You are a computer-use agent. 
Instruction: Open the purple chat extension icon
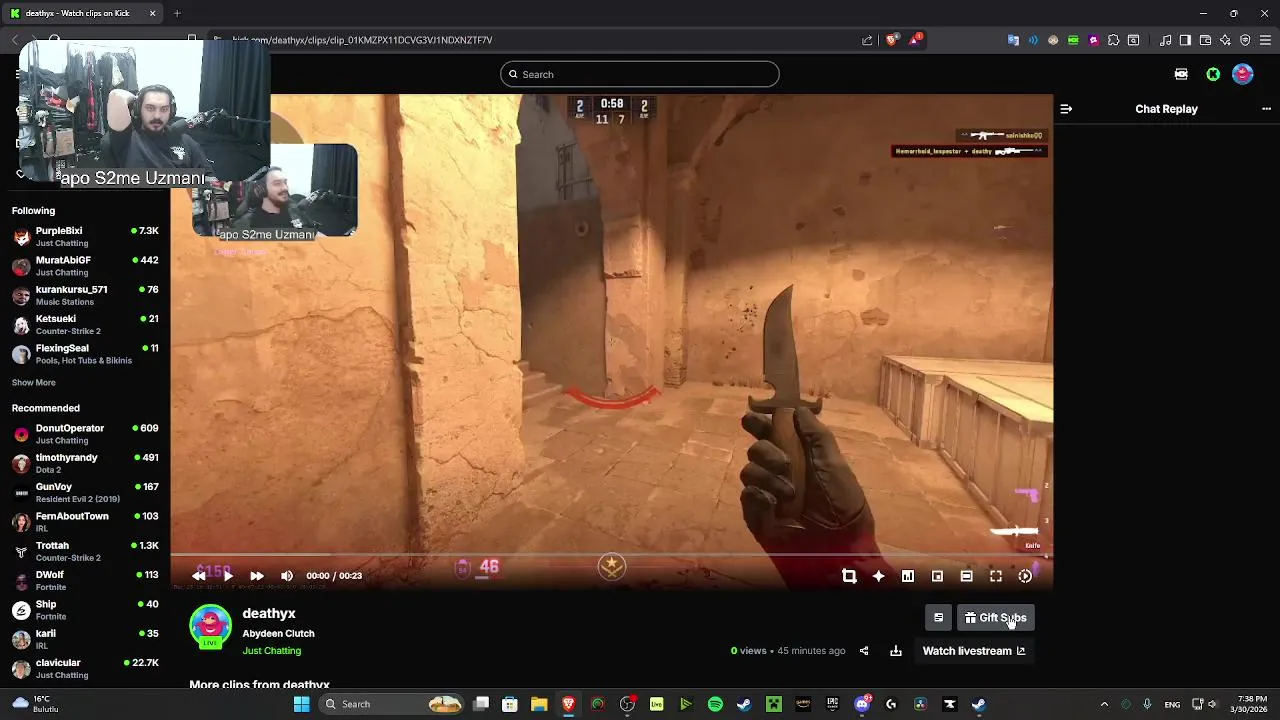(1093, 40)
